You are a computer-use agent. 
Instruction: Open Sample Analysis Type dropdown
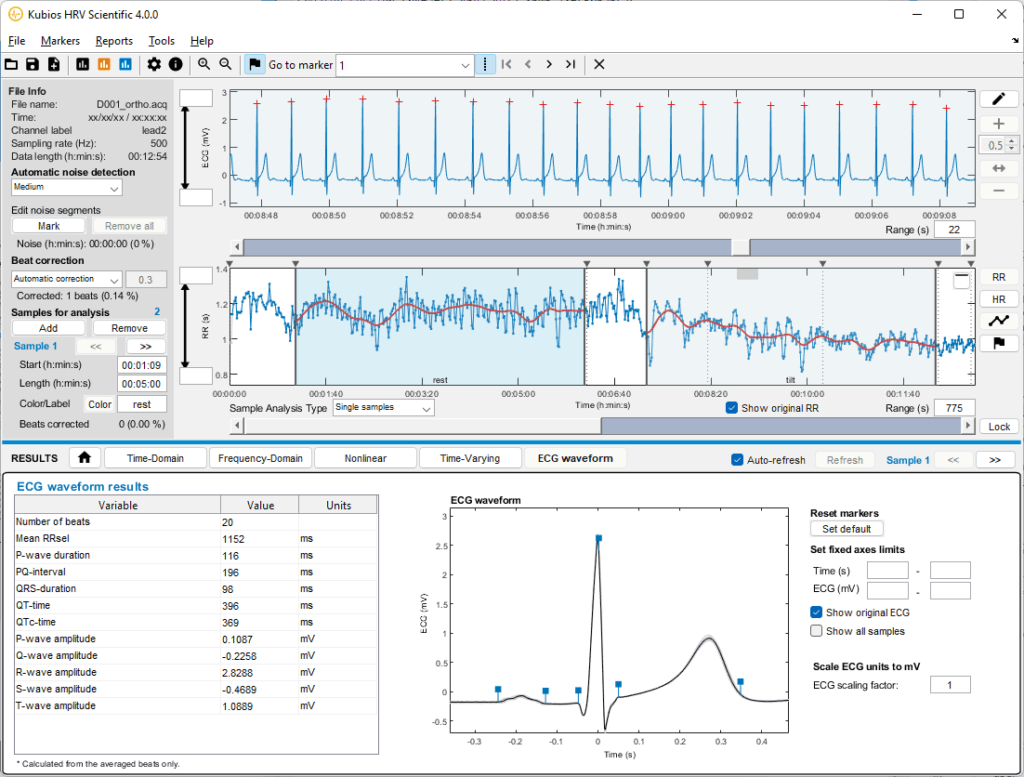(x=383, y=407)
